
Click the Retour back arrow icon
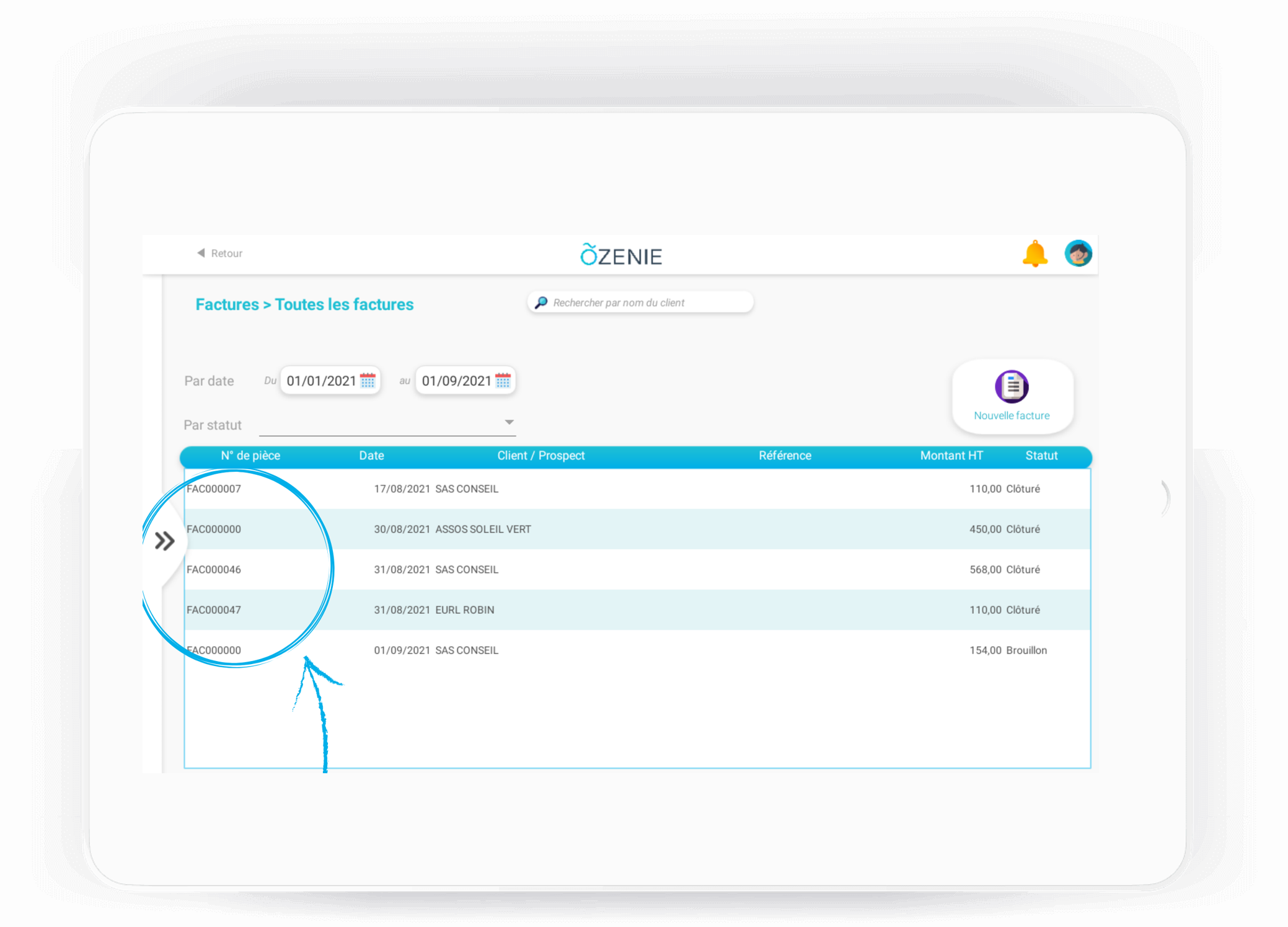tap(201, 253)
